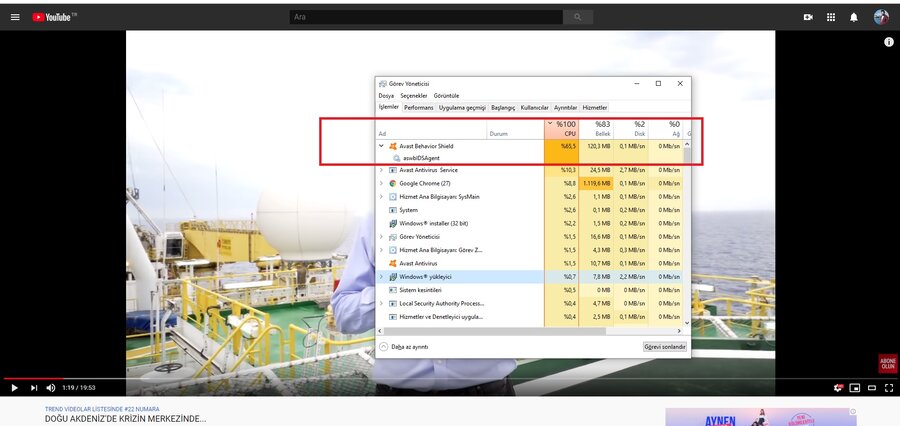Screen dimensions: 900x426
Task: Click the Local Security Authority icon
Action: (393, 303)
